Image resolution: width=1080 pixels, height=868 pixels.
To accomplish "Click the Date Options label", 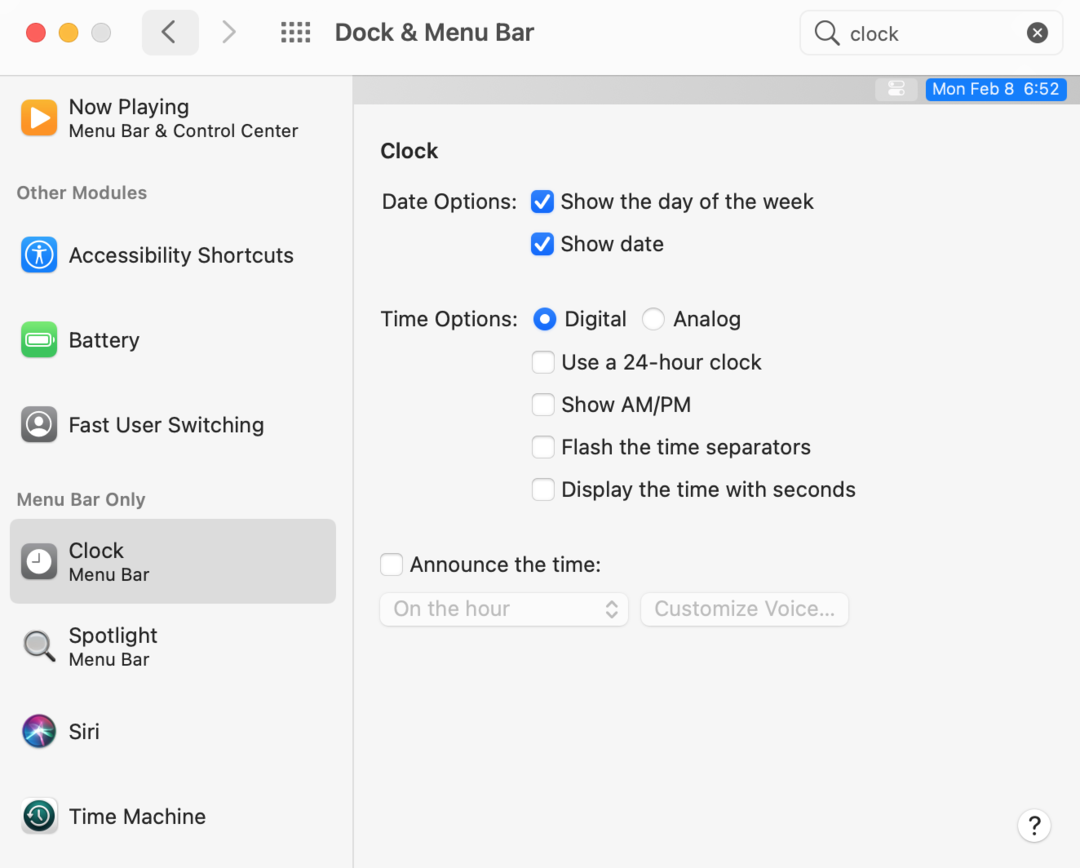I will click(x=449, y=202).
